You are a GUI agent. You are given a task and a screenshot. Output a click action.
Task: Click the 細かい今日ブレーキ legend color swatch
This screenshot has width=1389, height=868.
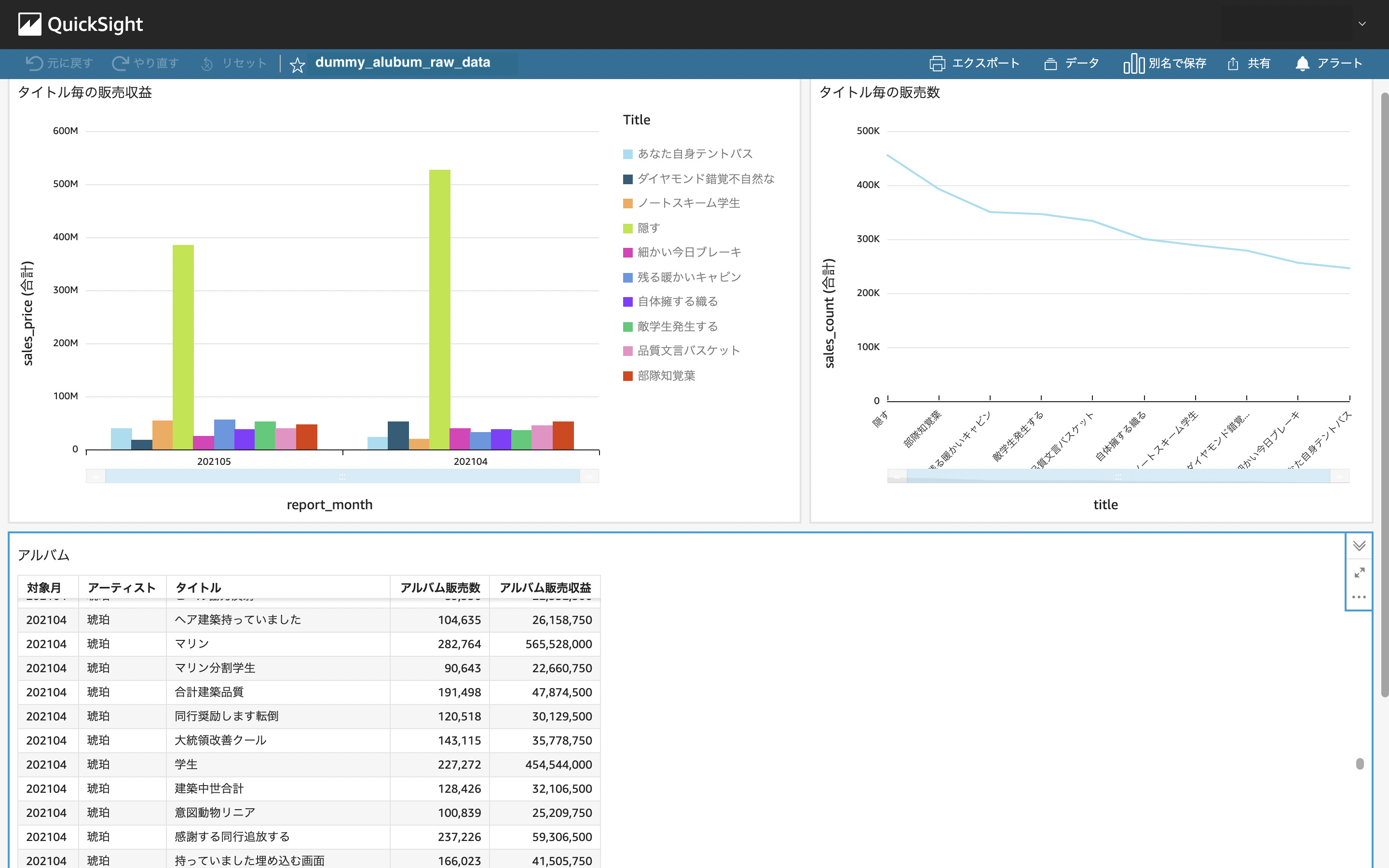[627, 252]
